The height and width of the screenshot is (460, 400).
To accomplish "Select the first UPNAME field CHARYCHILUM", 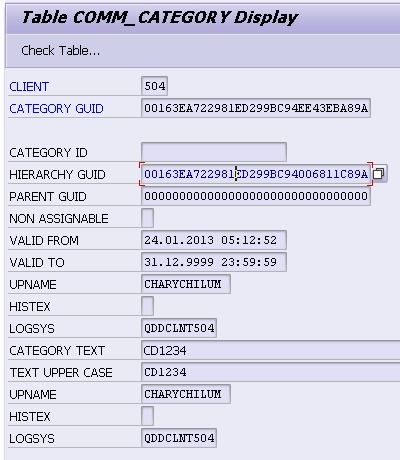I will click(186, 284).
